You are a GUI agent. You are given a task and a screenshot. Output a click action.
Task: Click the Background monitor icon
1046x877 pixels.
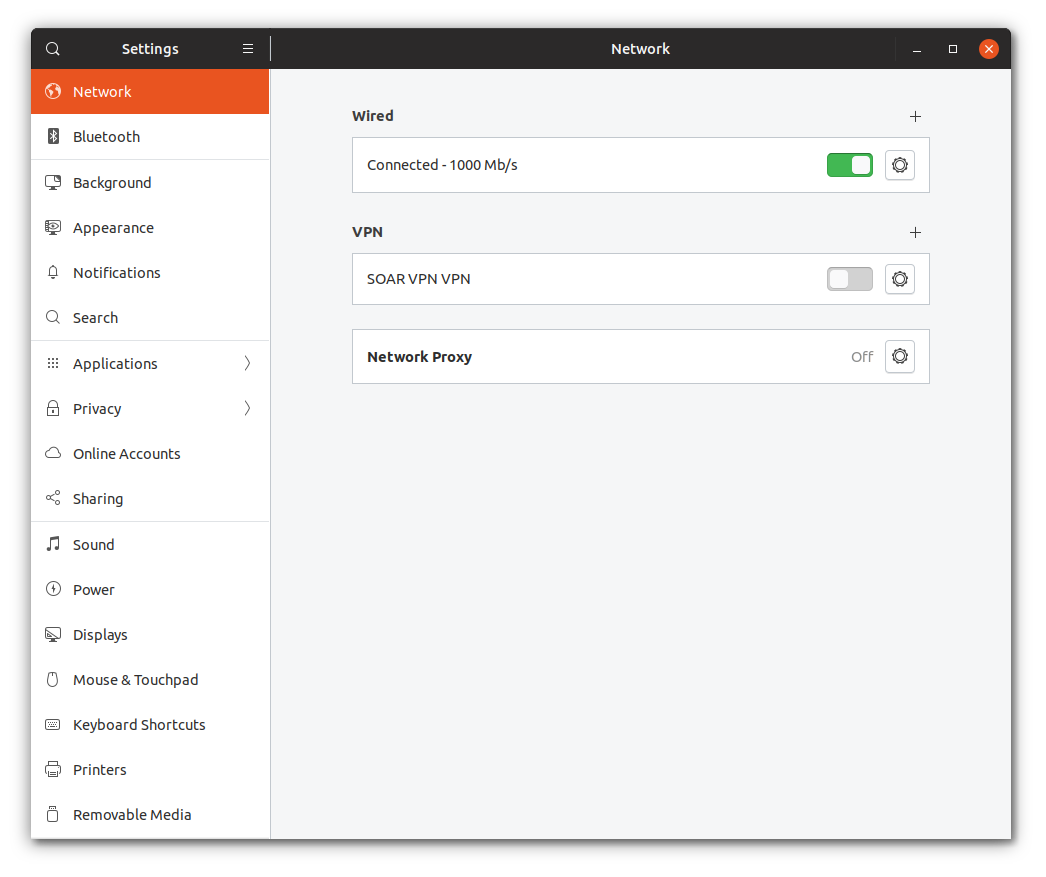click(53, 183)
